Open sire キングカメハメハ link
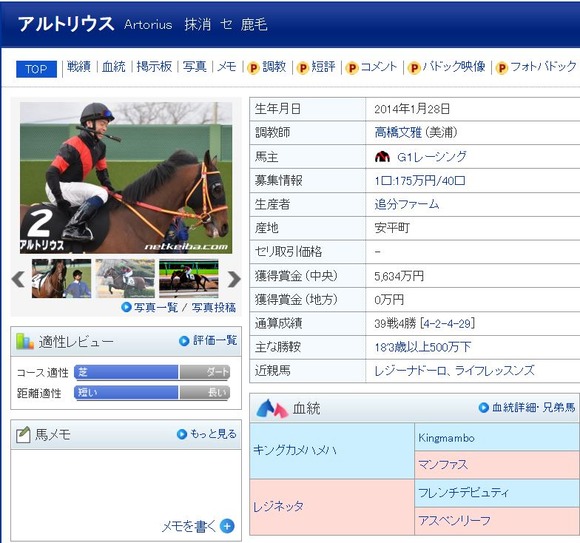Image resolution: width=580 pixels, height=543 pixels. pyautogui.click(x=295, y=450)
